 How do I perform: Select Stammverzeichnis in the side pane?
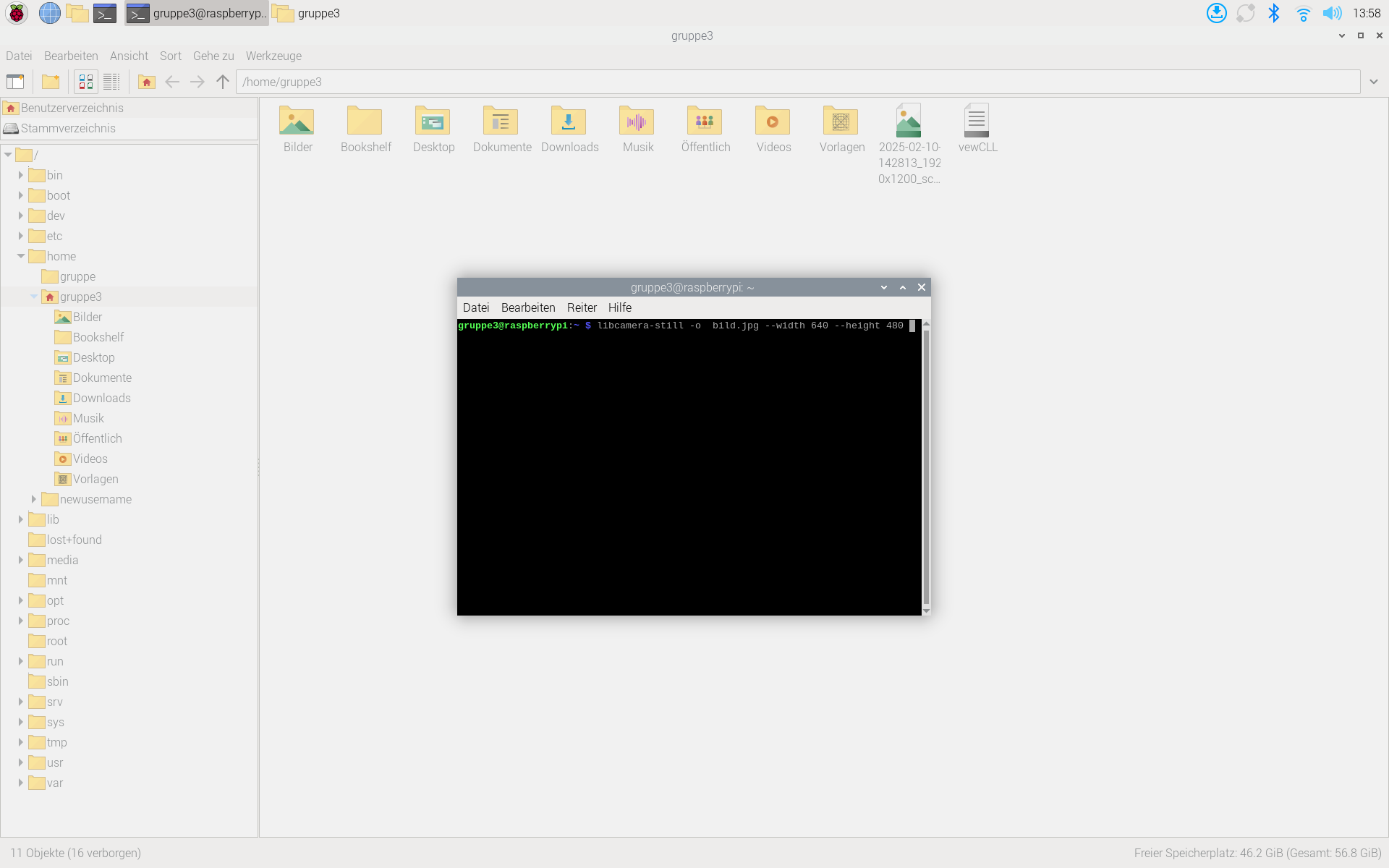pyautogui.click(x=68, y=128)
